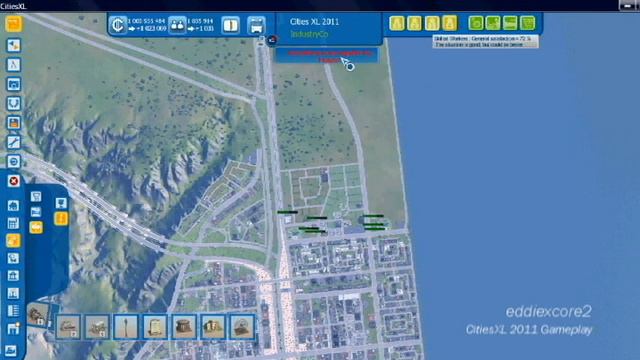Click the second green indicator icon in top bar
This screenshot has height=360, width=640.
pyautogui.click(x=493, y=23)
